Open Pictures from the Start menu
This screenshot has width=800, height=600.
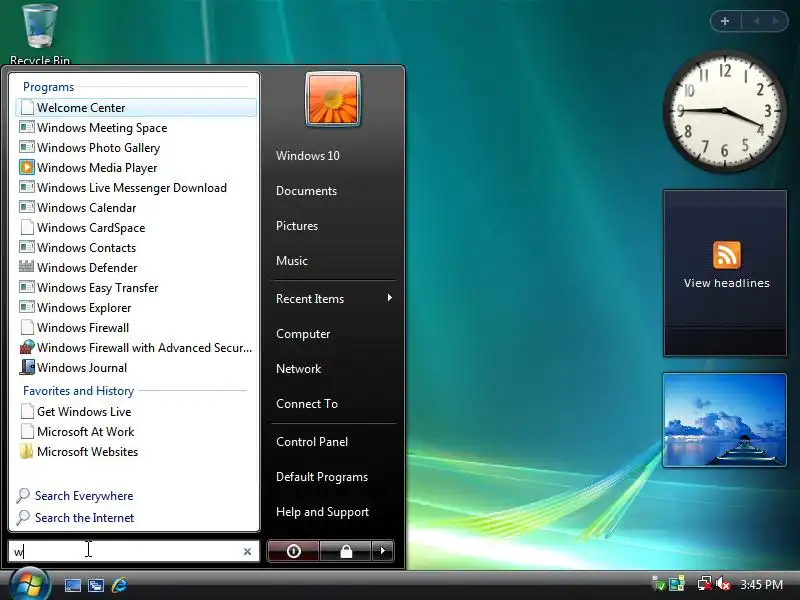point(297,226)
